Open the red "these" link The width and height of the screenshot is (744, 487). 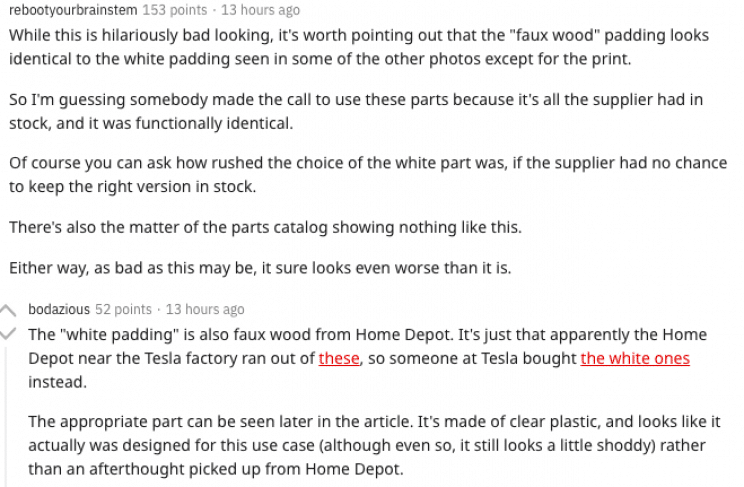(338, 358)
